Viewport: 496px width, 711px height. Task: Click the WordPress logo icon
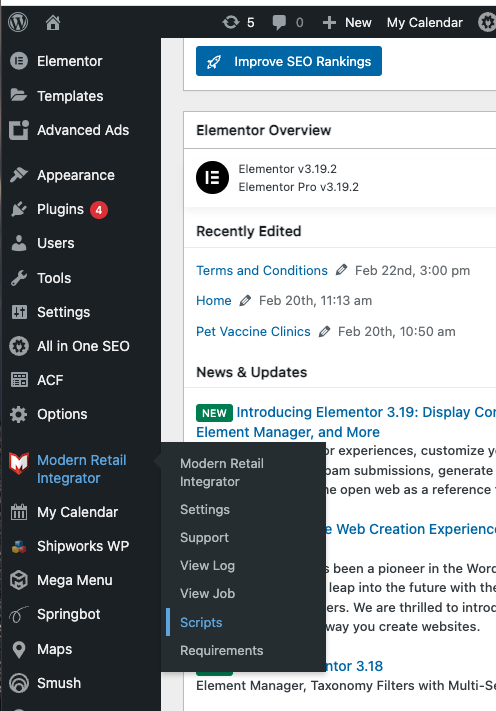click(18, 22)
